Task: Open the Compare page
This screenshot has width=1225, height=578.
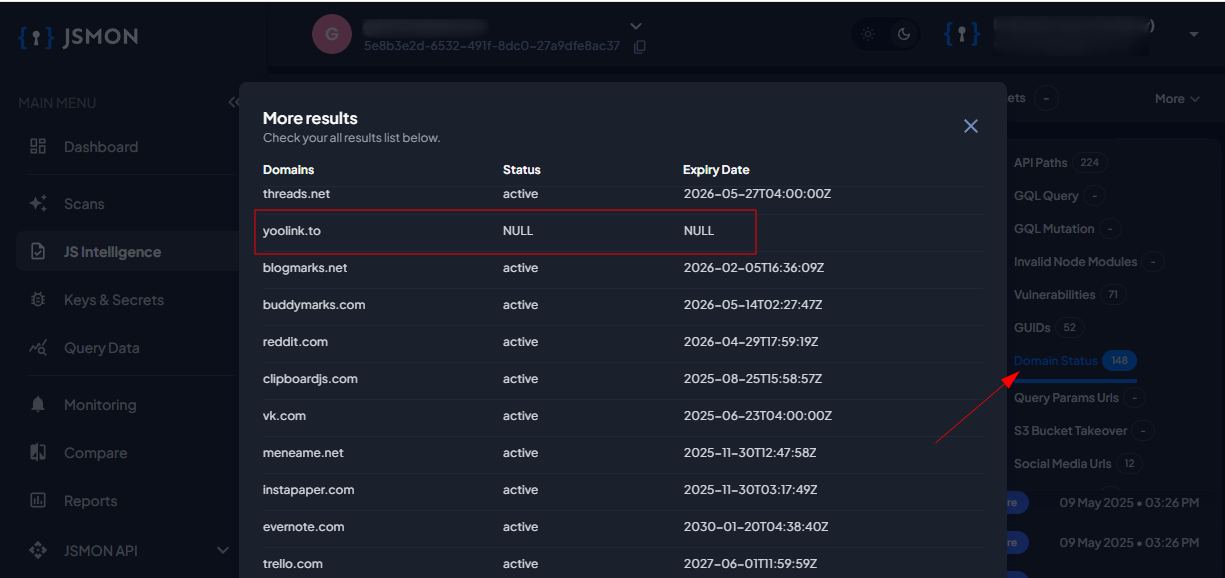Action: click(x=95, y=453)
